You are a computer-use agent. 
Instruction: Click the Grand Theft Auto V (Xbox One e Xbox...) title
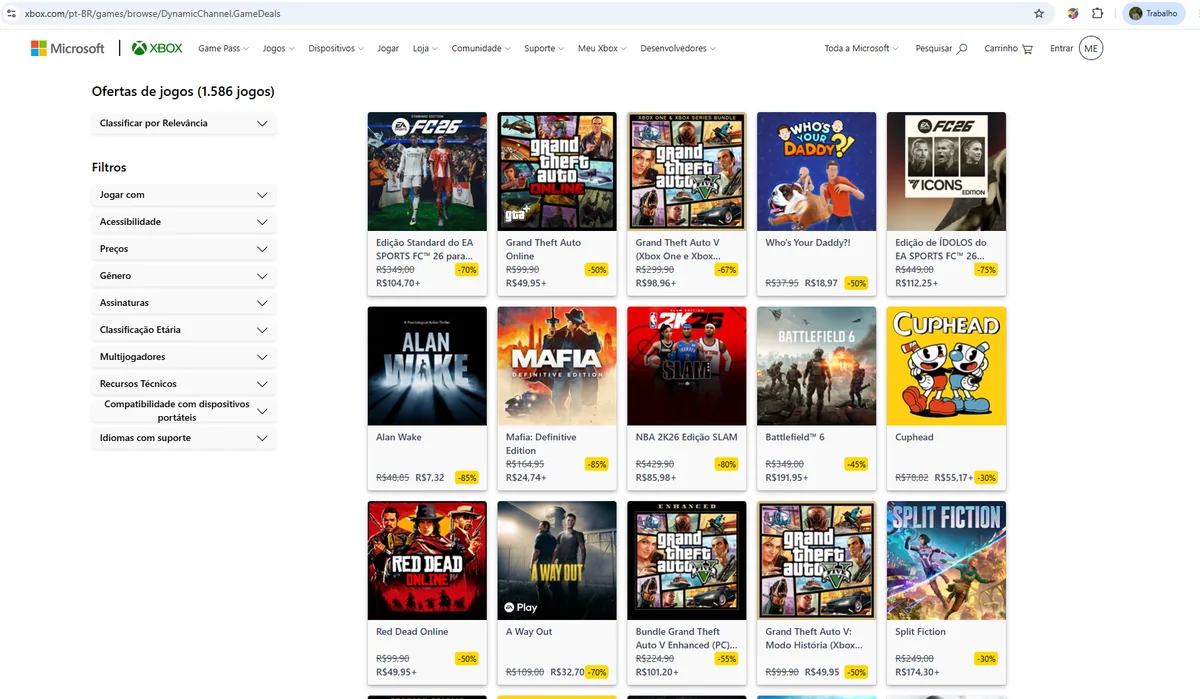[679, 249]
